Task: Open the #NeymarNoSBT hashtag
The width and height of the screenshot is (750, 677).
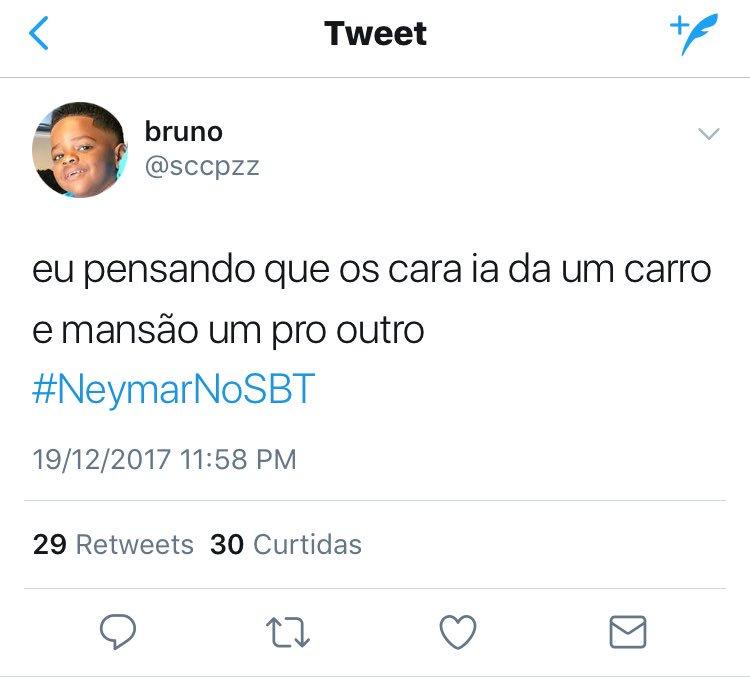Action: (174, 390)
